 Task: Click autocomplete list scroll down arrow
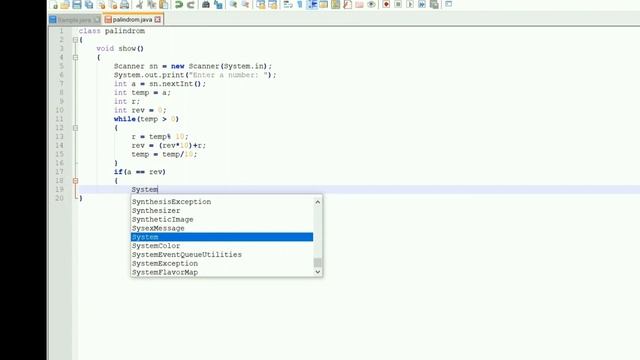tap(318, 272)
